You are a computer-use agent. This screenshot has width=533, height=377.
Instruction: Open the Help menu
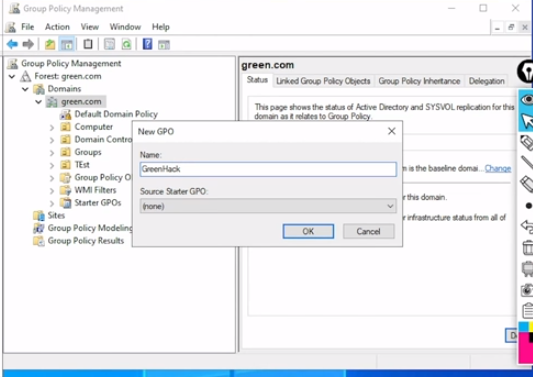click(x=161, y=27)
